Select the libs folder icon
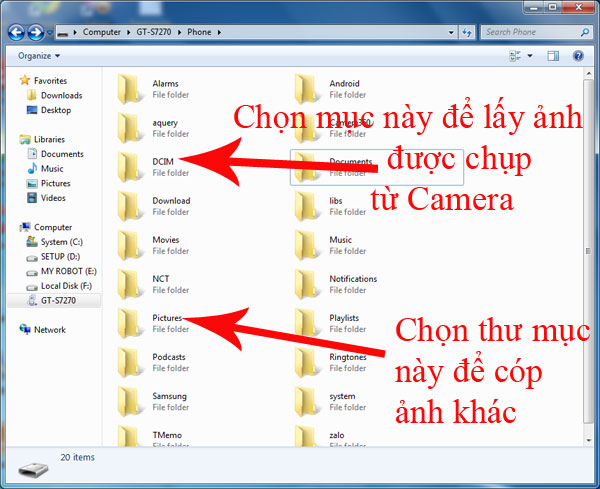 (x=305, y=206)
